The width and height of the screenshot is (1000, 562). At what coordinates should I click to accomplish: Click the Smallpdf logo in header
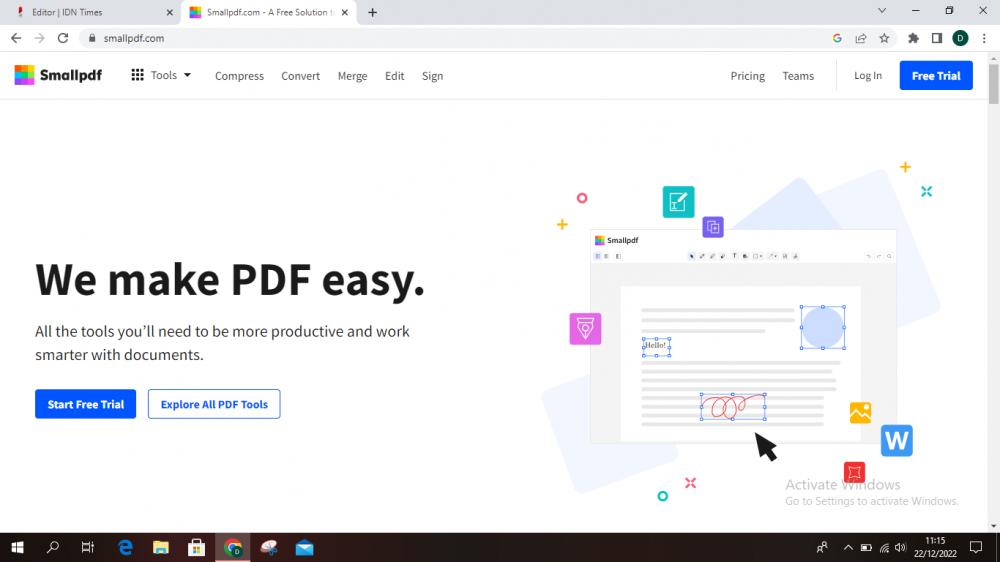(x=58, y=75)
